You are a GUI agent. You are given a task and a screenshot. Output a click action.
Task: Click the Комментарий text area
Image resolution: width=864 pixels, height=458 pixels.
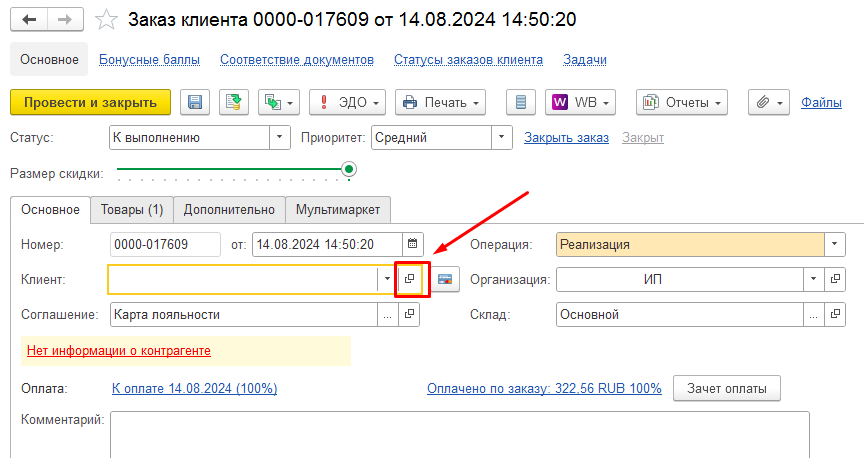pos(460,434)
